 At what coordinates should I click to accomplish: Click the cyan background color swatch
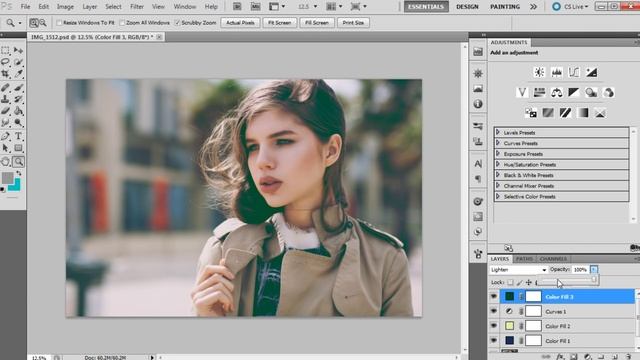16,186
